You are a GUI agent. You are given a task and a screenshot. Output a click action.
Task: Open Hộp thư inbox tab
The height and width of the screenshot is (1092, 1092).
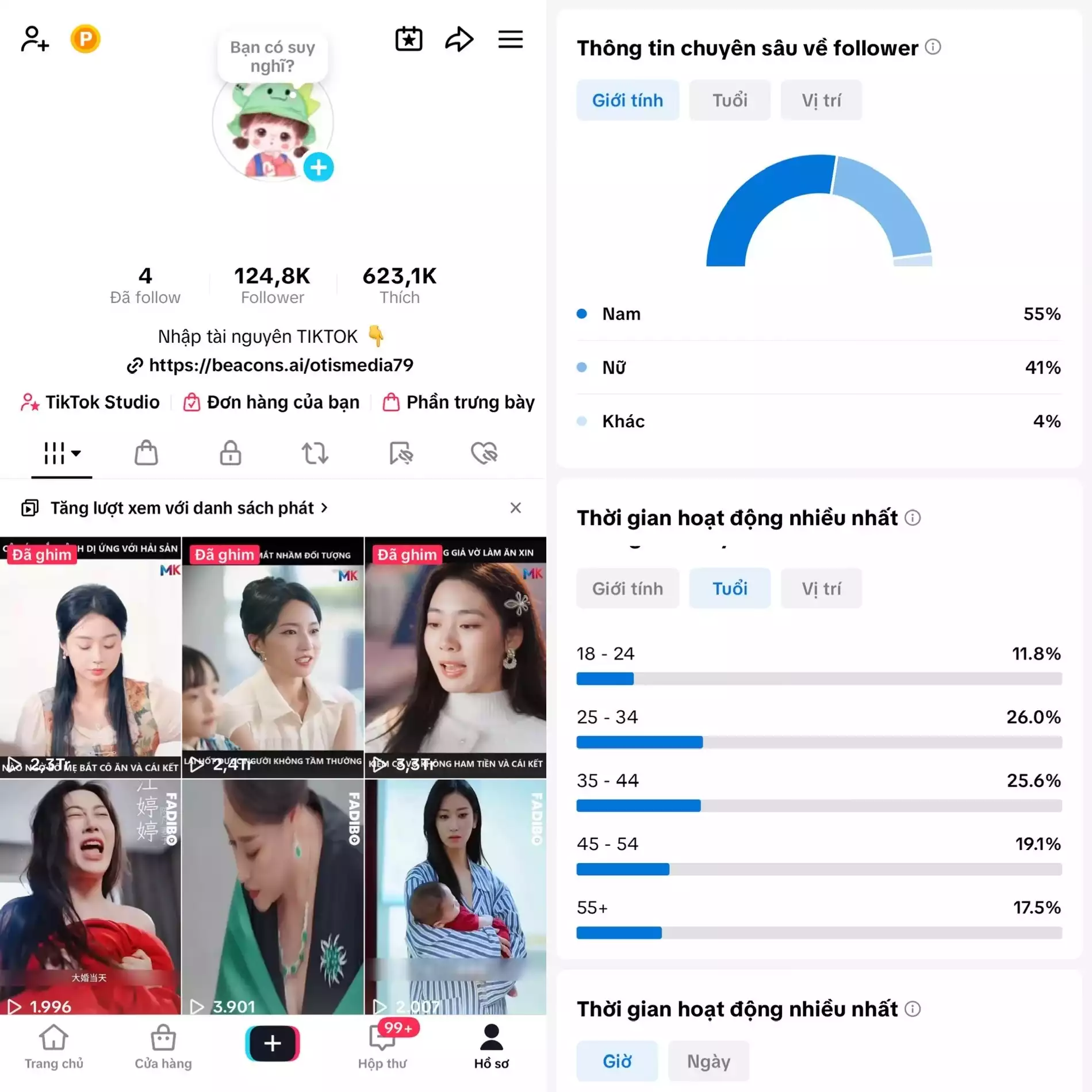(x=382, y=1047)
